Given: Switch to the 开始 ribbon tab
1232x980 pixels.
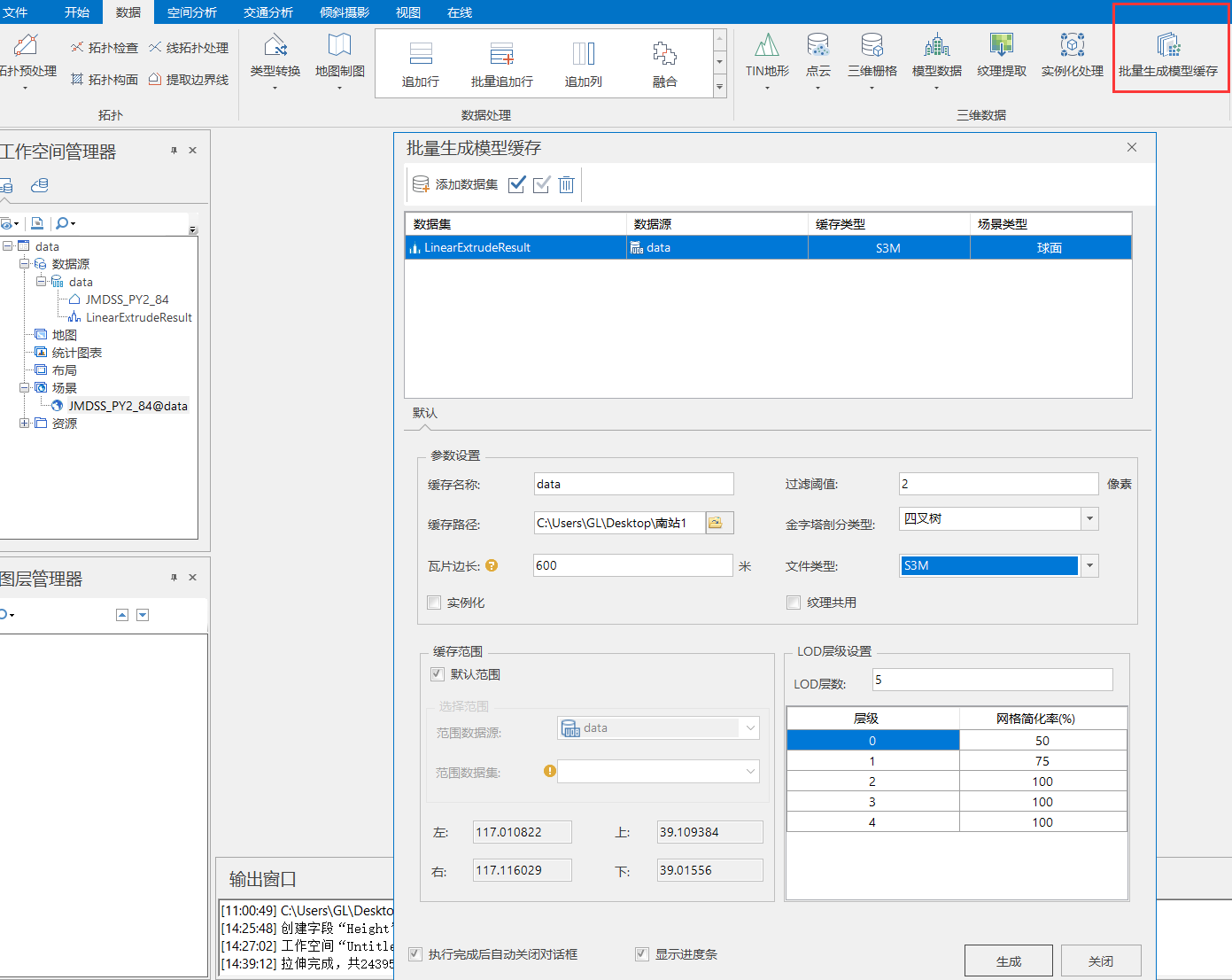Looking at the screenshot, I should 77,12.
